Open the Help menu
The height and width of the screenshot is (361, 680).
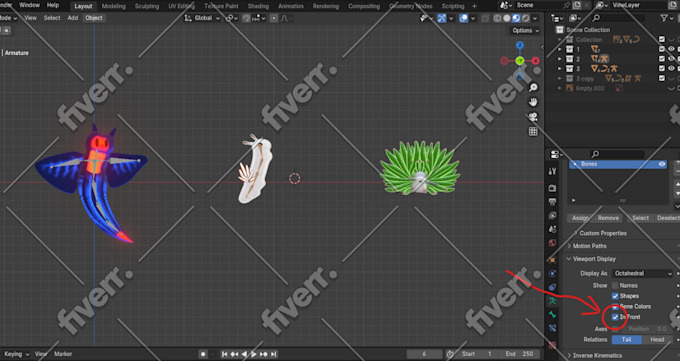(53, 5)
